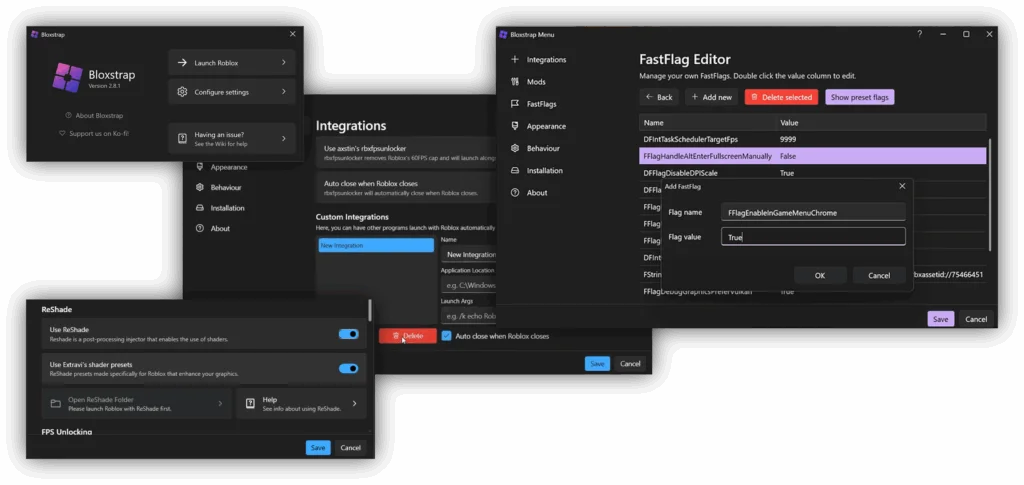Click the FastFlag list vertical scrollbar

tap(990, 194)
